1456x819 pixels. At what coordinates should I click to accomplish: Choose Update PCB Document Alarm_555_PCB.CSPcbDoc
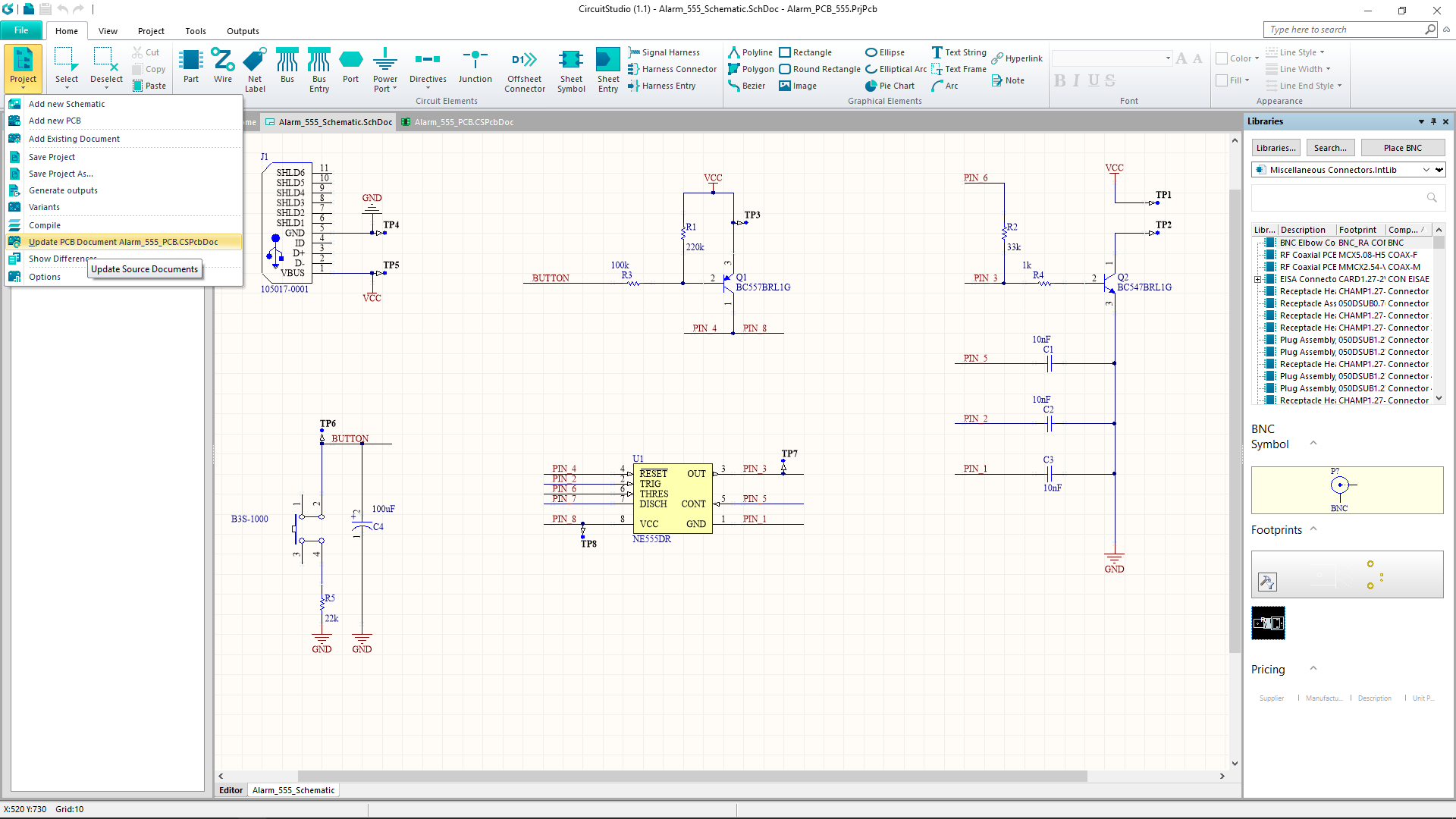tap(124, 241)
